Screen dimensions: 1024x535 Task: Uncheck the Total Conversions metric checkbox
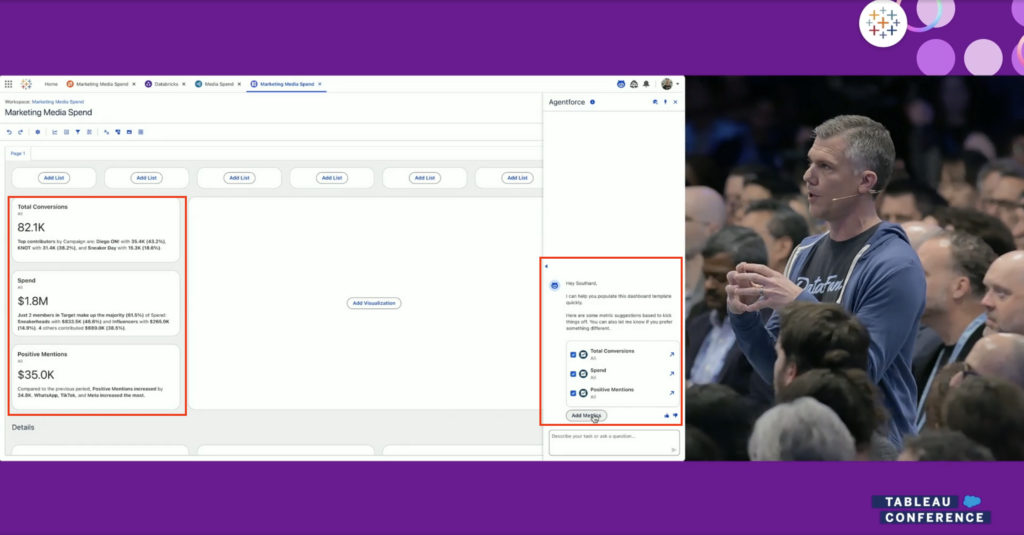click(x=573, y=355)
